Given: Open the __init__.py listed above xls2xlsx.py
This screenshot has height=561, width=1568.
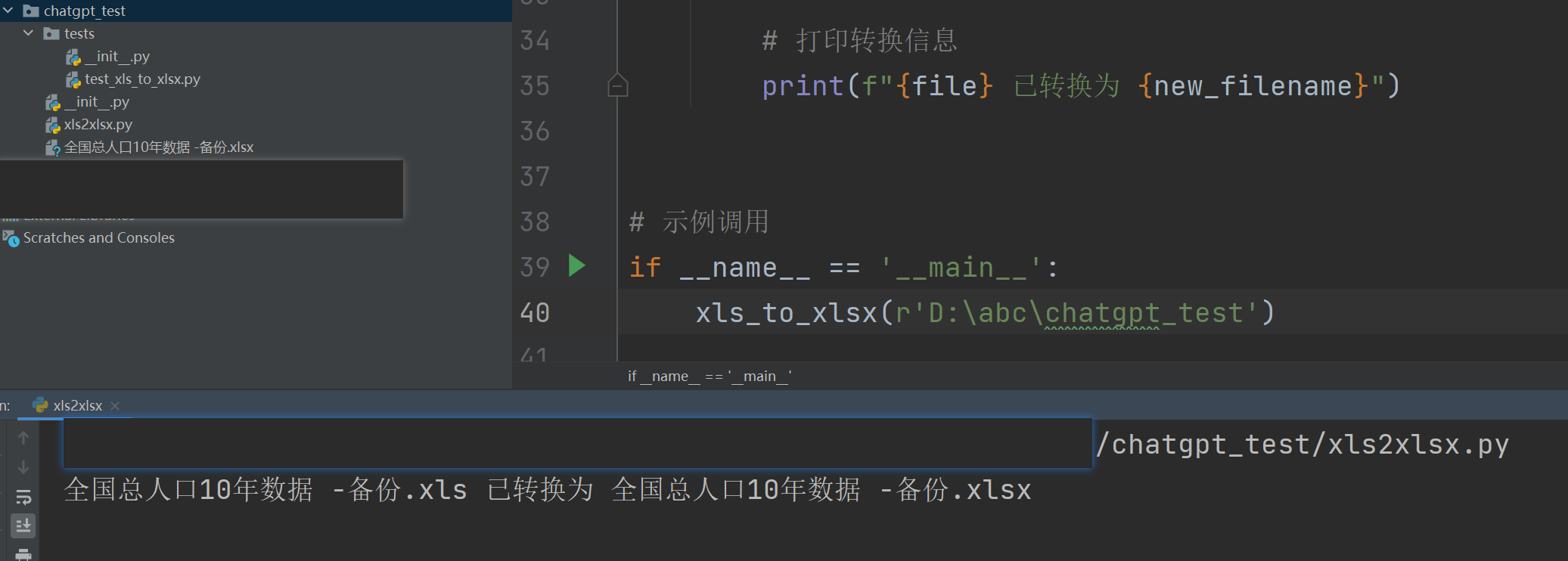Looking at the screenshot, I should tap(97, 101).
